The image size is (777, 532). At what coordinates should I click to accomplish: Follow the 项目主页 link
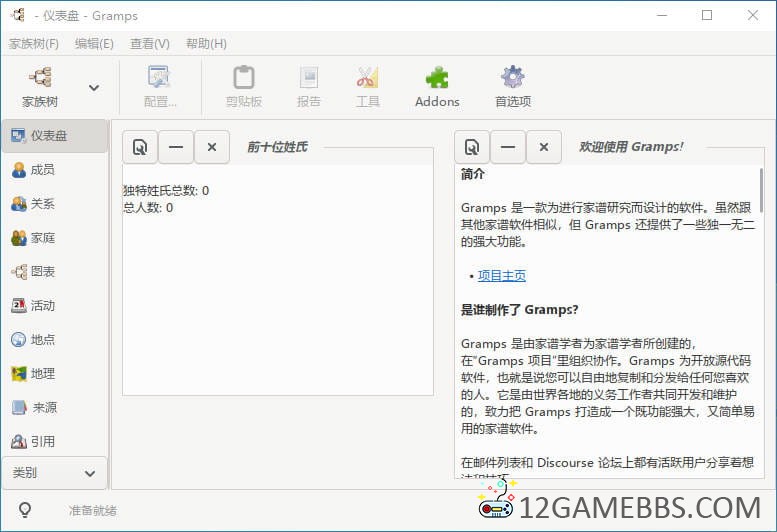[x=501, y=276]
